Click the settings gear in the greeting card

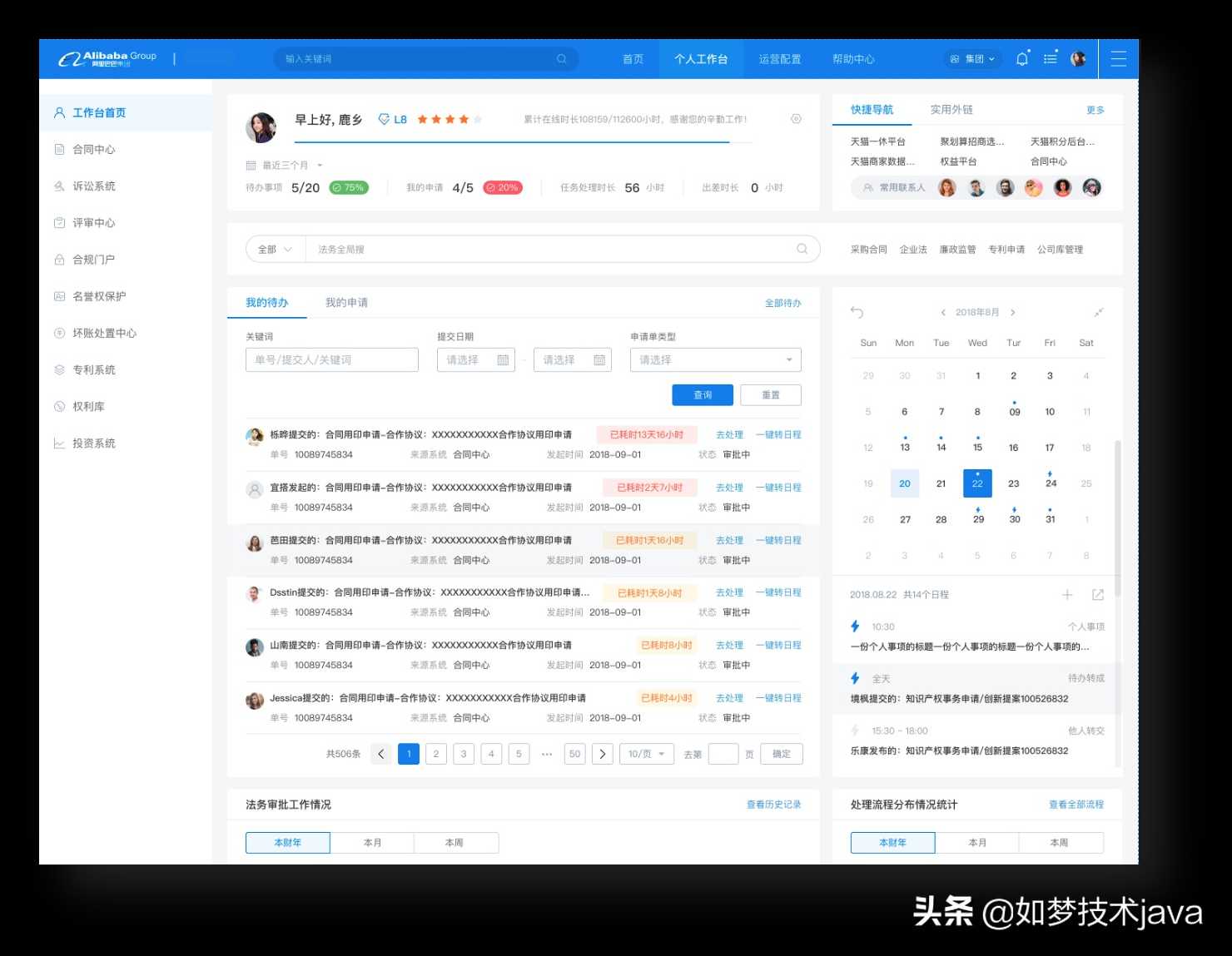pos(796,119)
